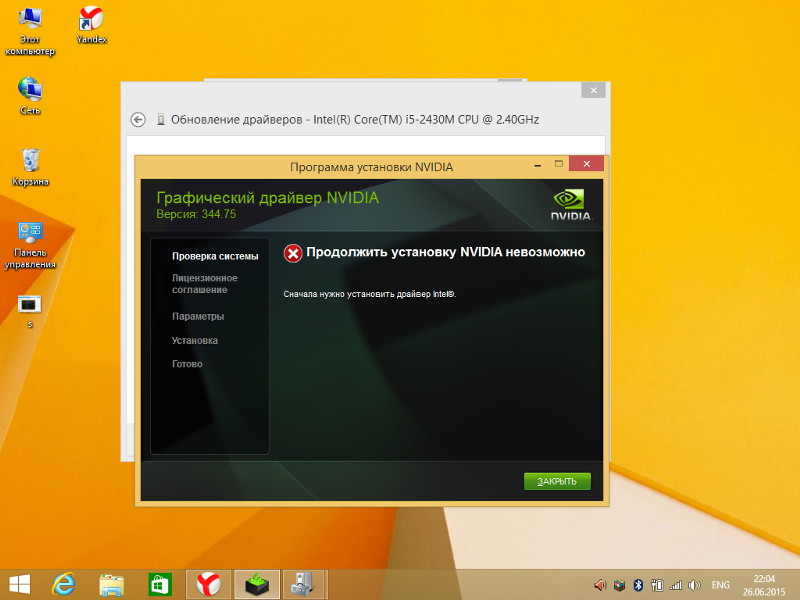Image resolution: width=800 pixels, height=600 pixels.
Task: Open Этот компьютер desktop icon
Action: 30,31
